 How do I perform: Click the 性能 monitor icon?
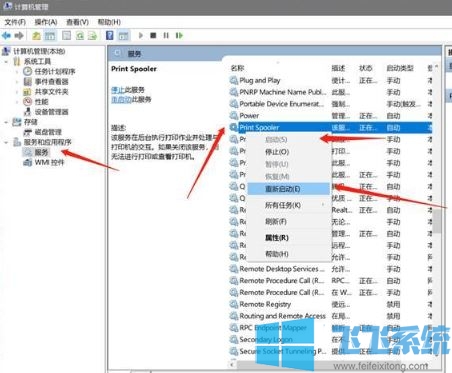(28, 101)
